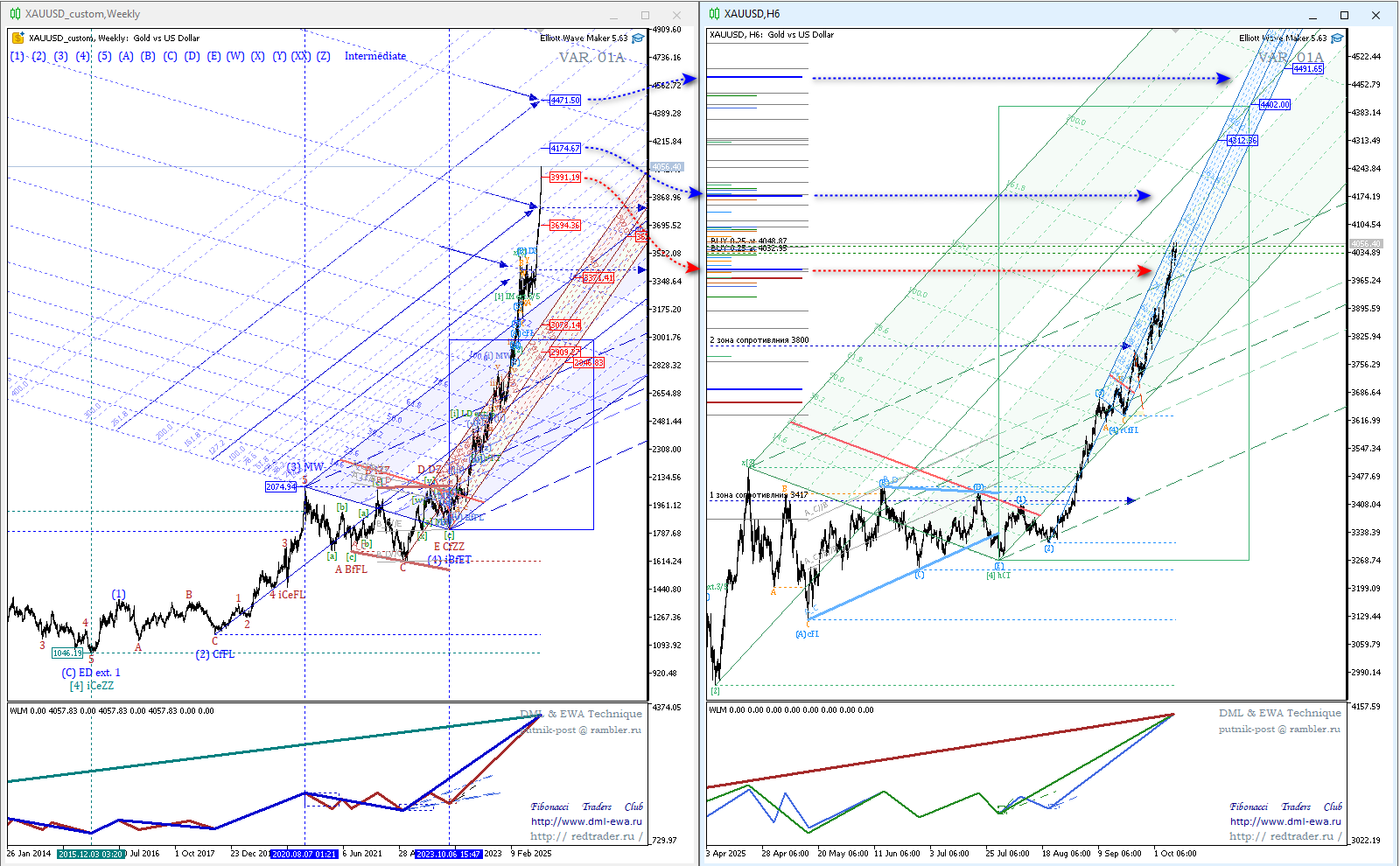Click the 4402.00 price label on H6 chart
The width and height of the screenshot is (1400, 866).
1275,105
